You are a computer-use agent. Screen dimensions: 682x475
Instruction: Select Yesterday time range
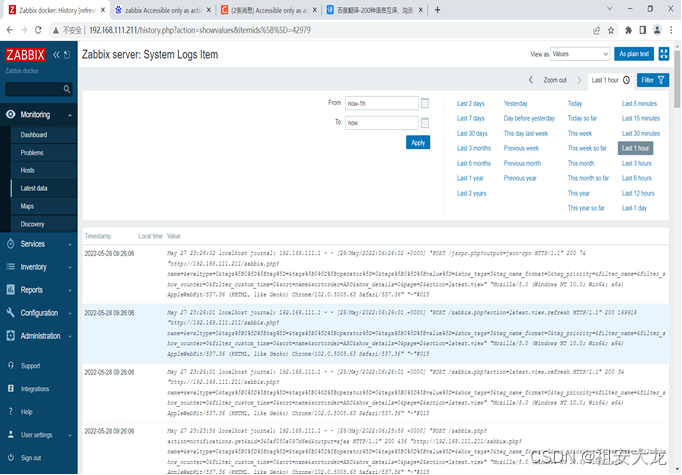[x=515, y=104]
